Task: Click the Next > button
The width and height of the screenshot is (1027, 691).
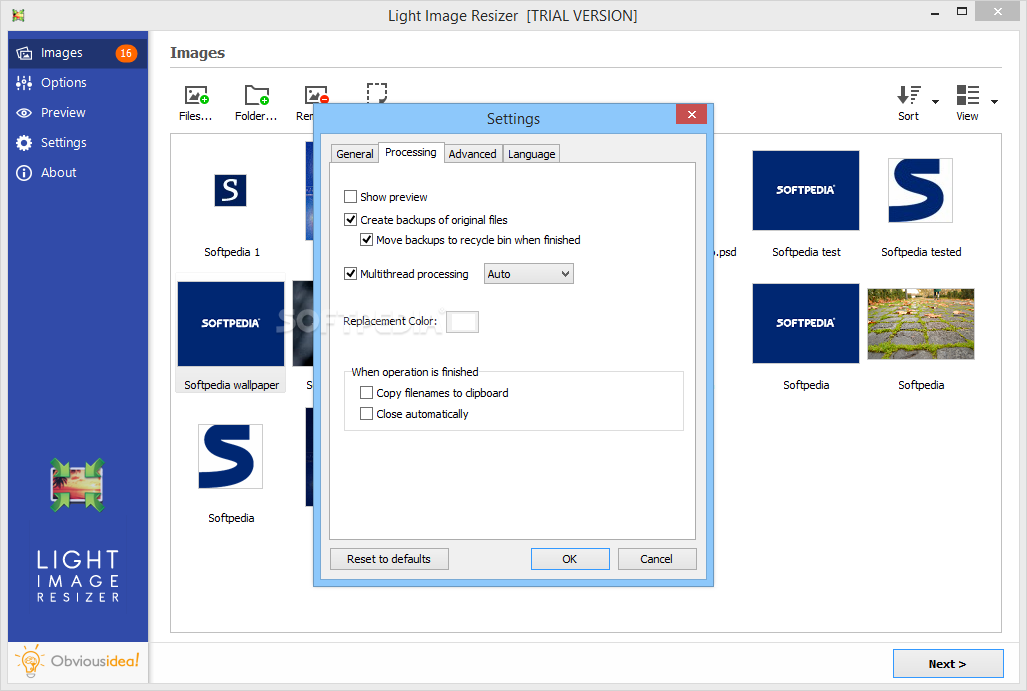Action: pyautogui.click(x=948, y=664)
